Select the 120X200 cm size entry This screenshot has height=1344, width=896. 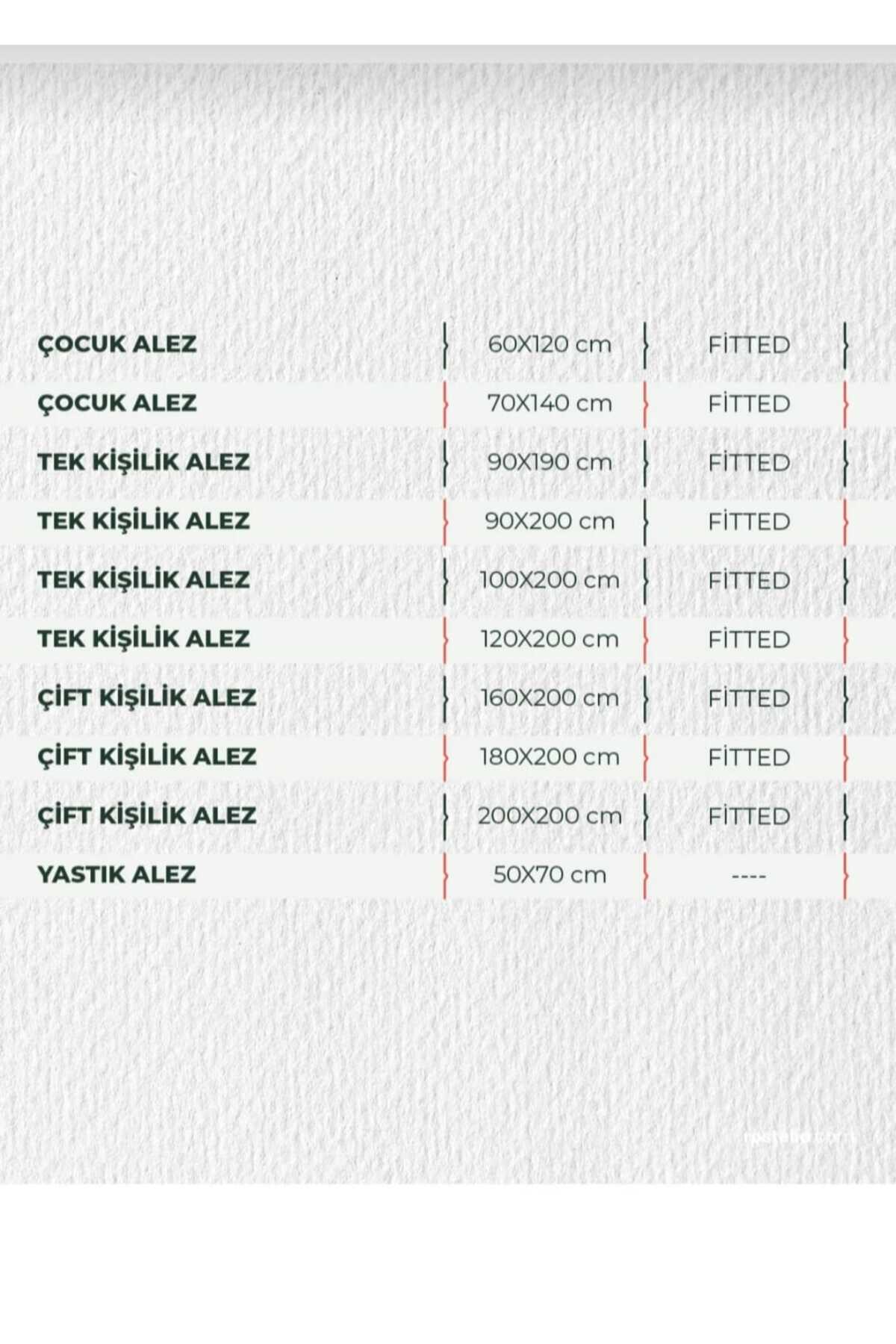click(x=550, y=639)
